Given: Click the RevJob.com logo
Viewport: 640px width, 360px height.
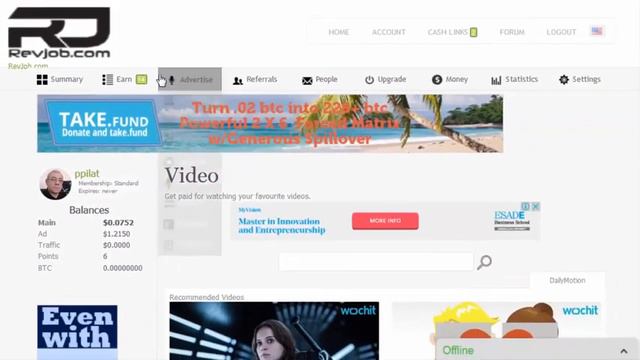Looking at the screenshot, I should click(x=59, y=33).
